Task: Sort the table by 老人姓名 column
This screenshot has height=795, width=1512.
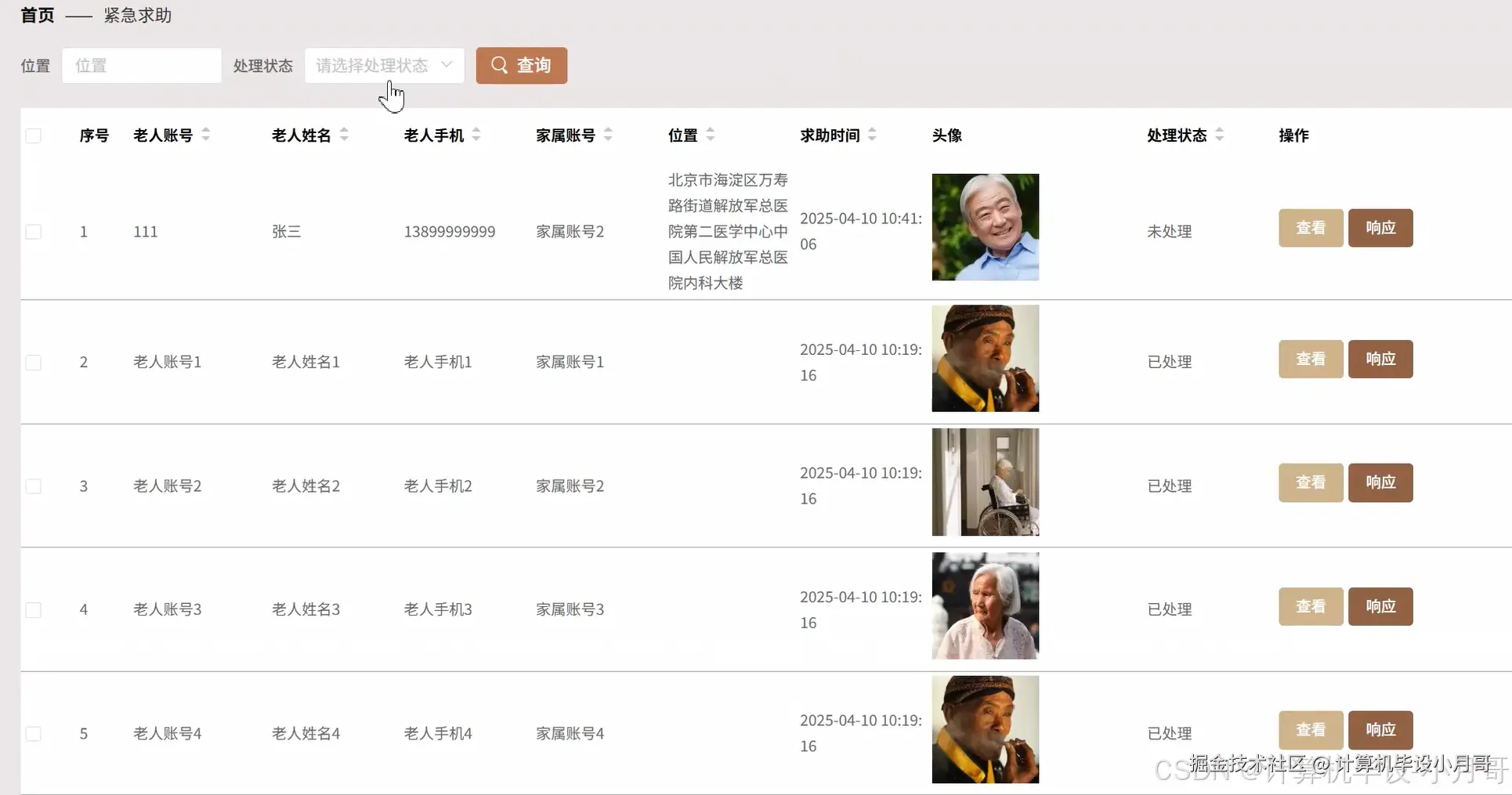Action: pos(343,134)
